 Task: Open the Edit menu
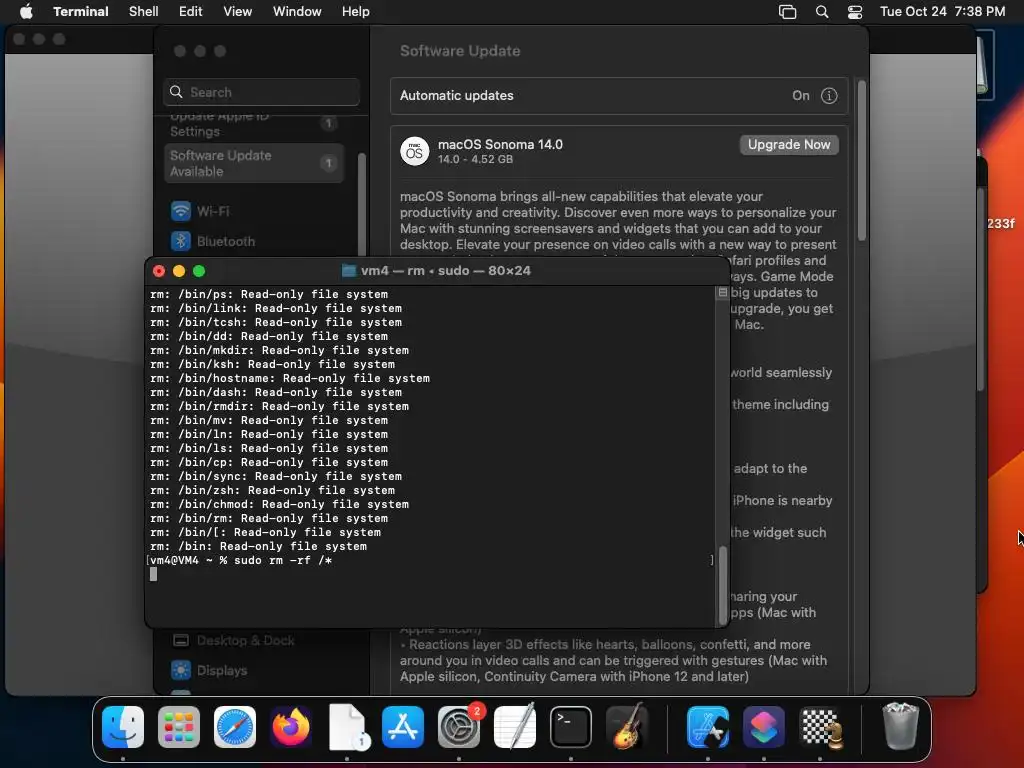(191, 11)
